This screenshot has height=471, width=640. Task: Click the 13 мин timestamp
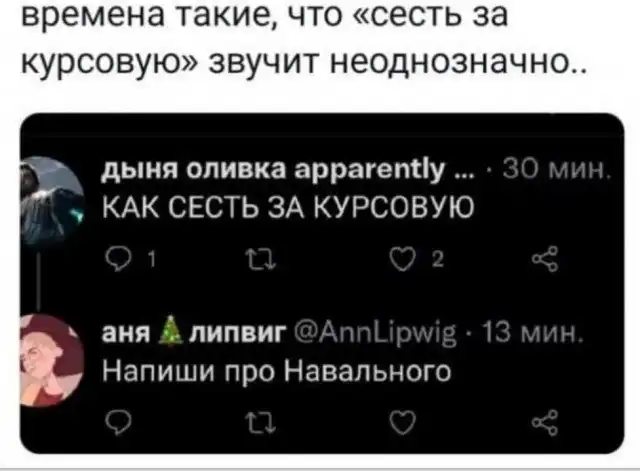[x=531, y=335]
